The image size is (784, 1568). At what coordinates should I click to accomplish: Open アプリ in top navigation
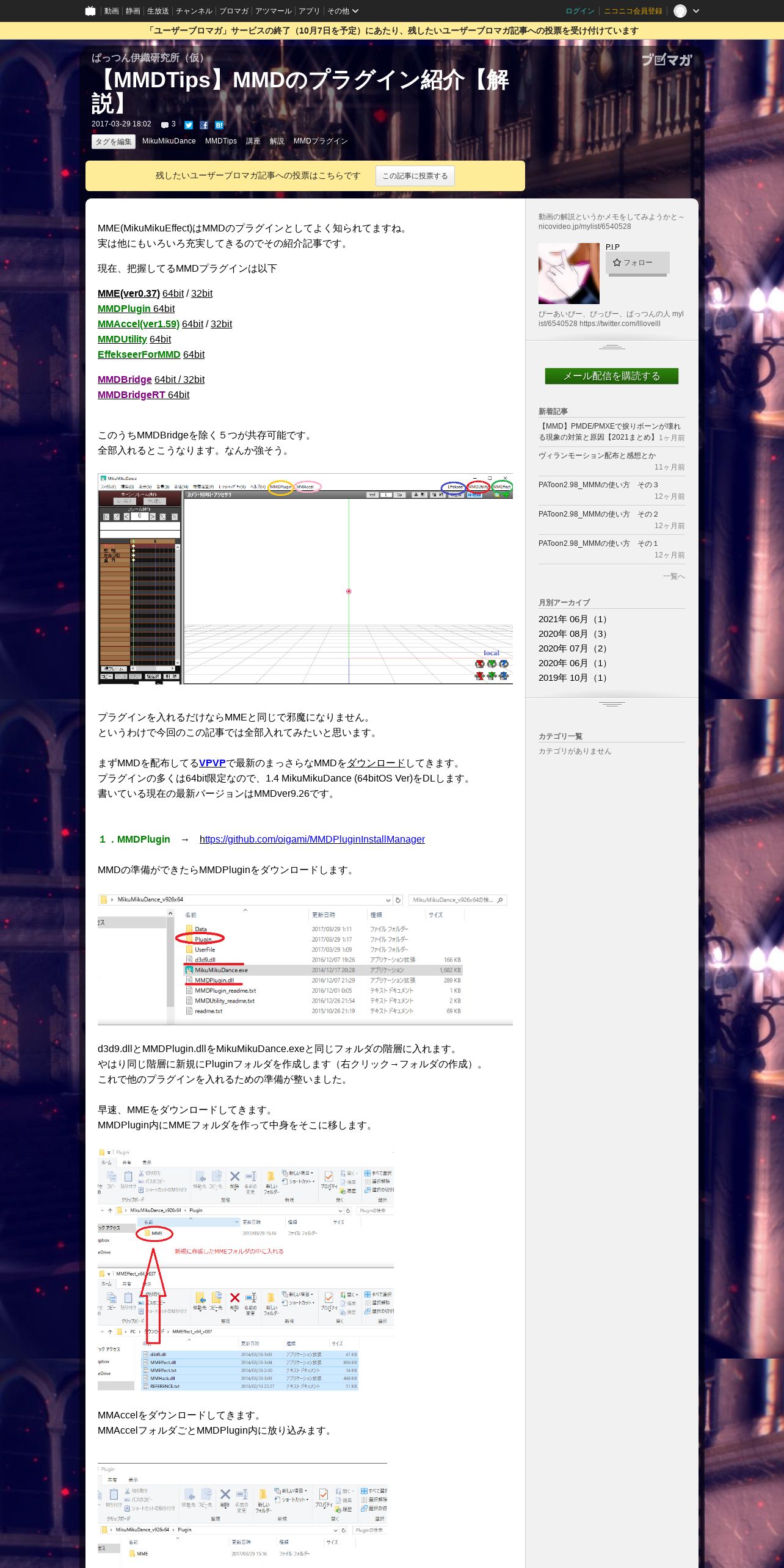[x=309, y=11]
